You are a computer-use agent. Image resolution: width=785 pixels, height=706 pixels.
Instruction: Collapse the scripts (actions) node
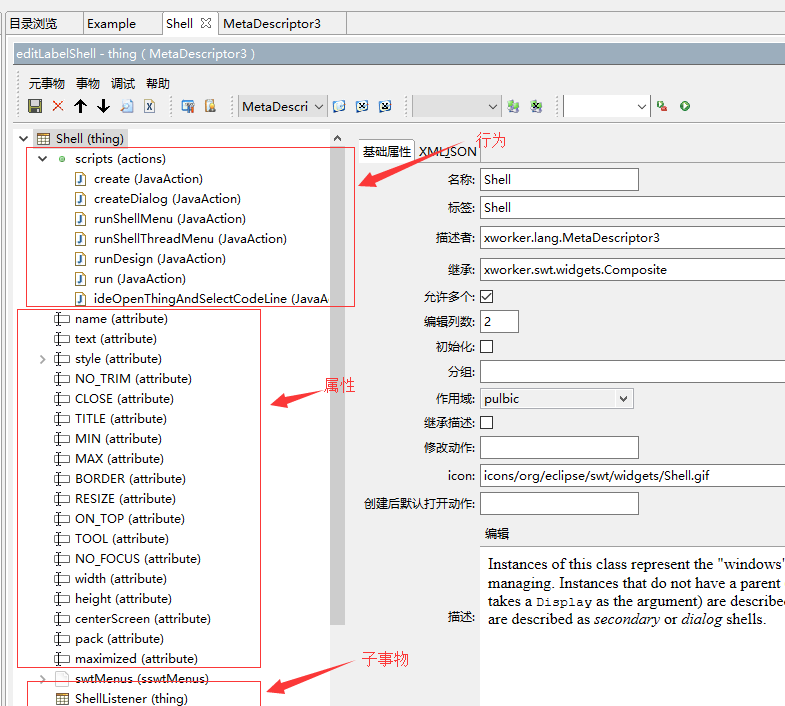click(43, 159)
